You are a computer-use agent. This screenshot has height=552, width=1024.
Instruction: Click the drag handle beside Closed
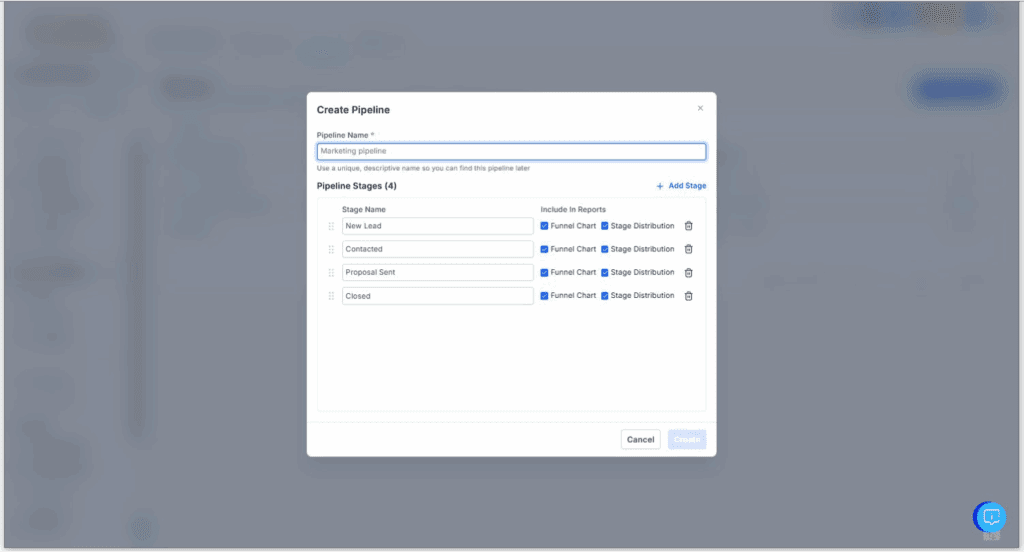point(331,296)
